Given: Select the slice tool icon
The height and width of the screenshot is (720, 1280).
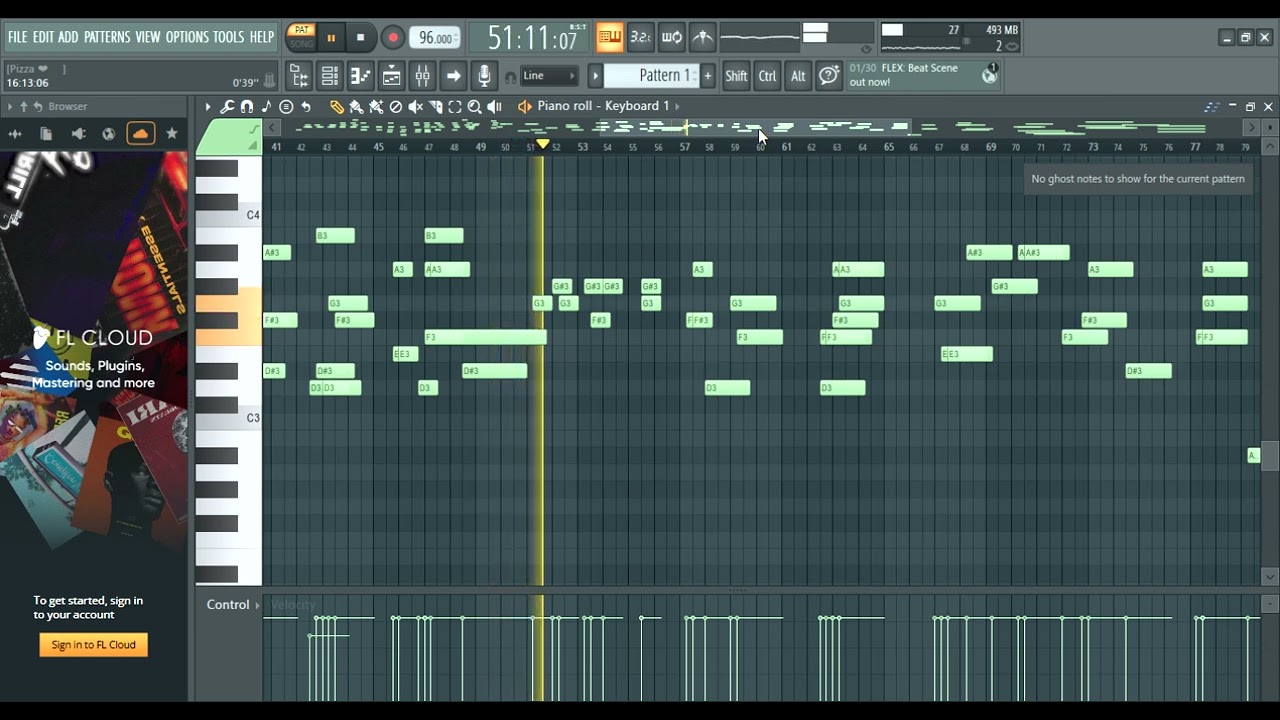Looking at the screenshot, I should pos(435,106).
